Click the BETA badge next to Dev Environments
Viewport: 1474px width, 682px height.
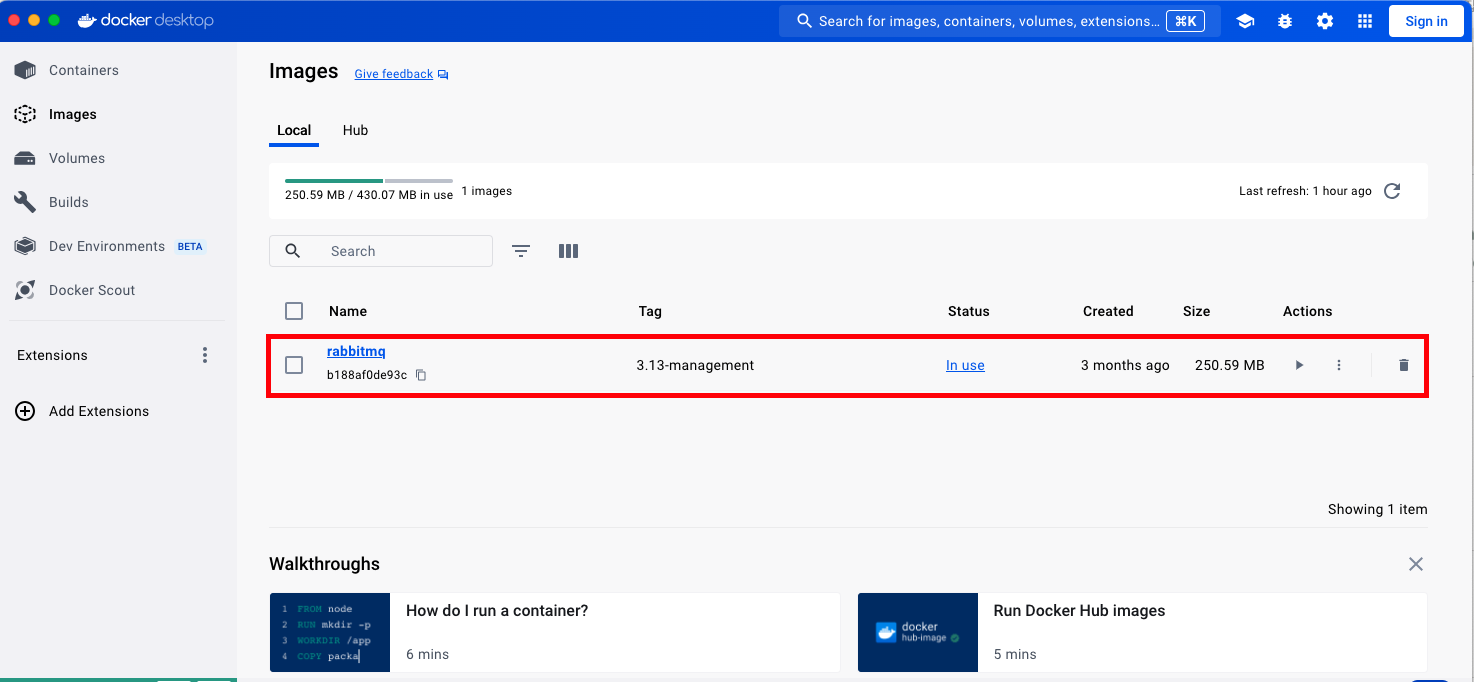click(190, 246)
